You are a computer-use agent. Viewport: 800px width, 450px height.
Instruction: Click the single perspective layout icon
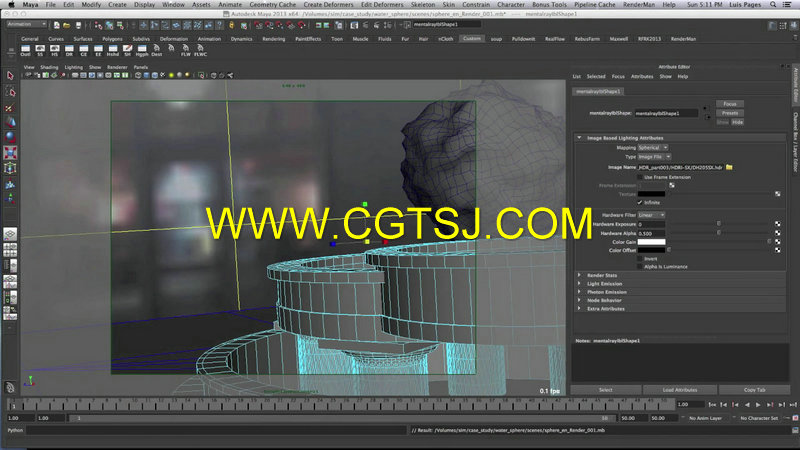[x=10, y=234]
